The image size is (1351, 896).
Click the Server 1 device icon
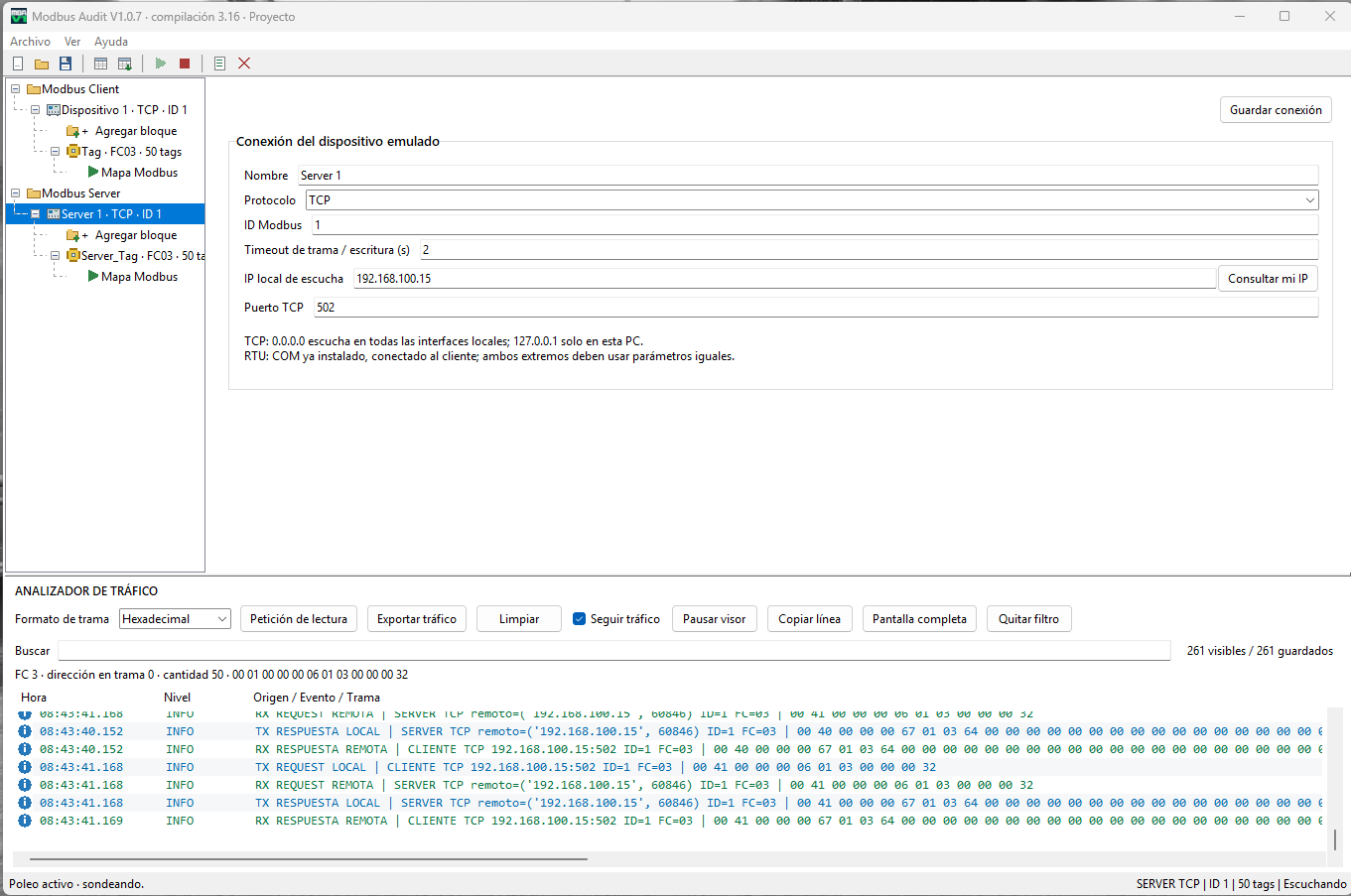click(x=54, y=214)
